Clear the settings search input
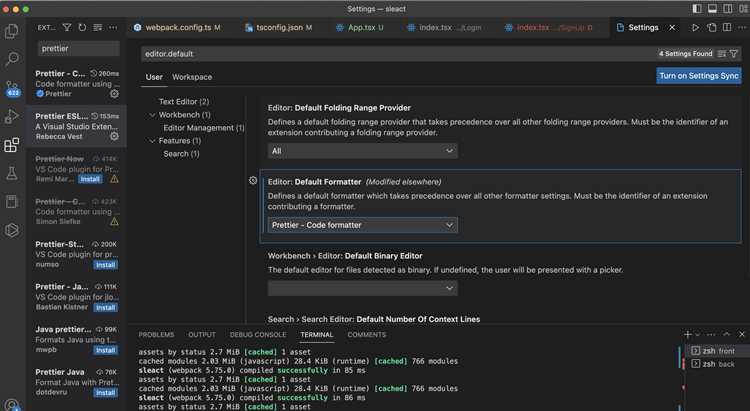 click(x=722, y=54)
